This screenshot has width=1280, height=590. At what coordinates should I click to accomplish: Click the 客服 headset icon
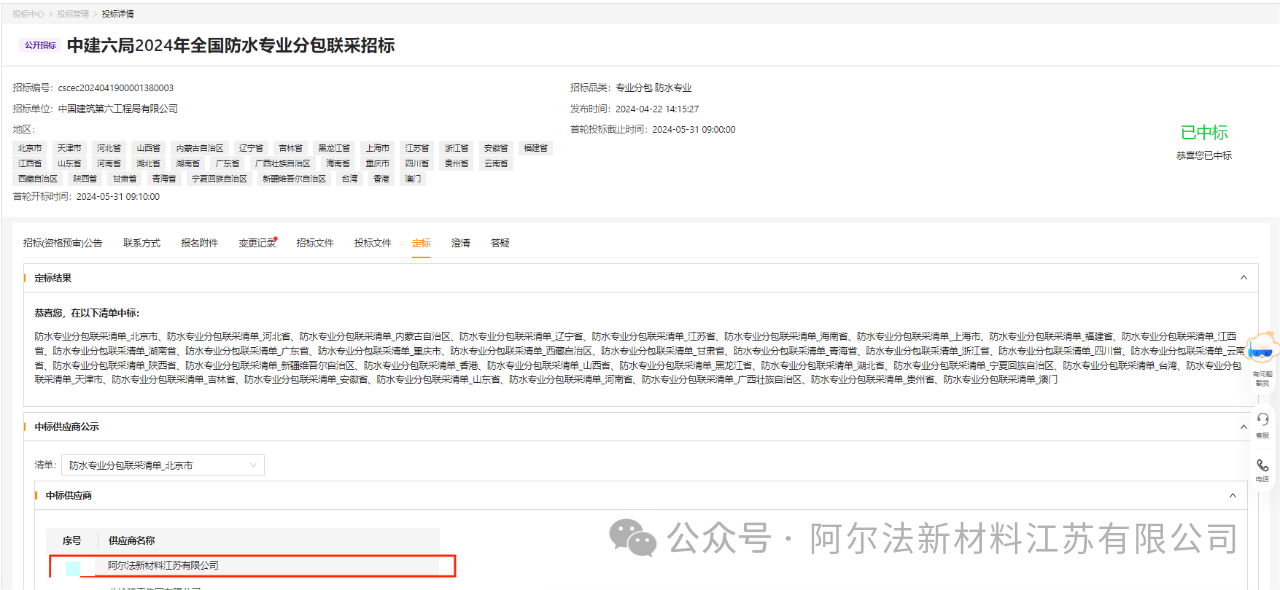1262,419
